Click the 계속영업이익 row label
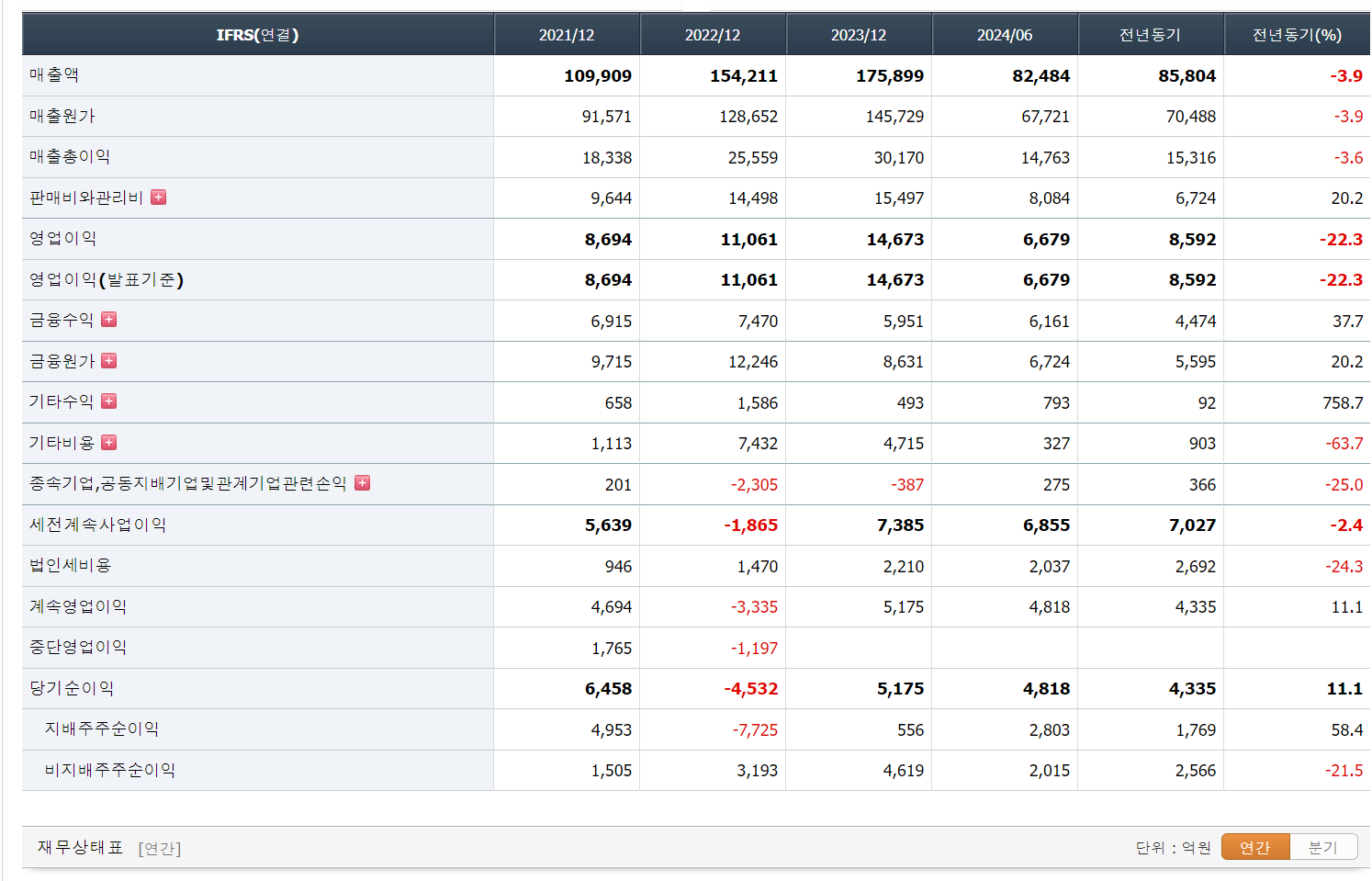The image size is (1372, 881). (x=78, y=606)
